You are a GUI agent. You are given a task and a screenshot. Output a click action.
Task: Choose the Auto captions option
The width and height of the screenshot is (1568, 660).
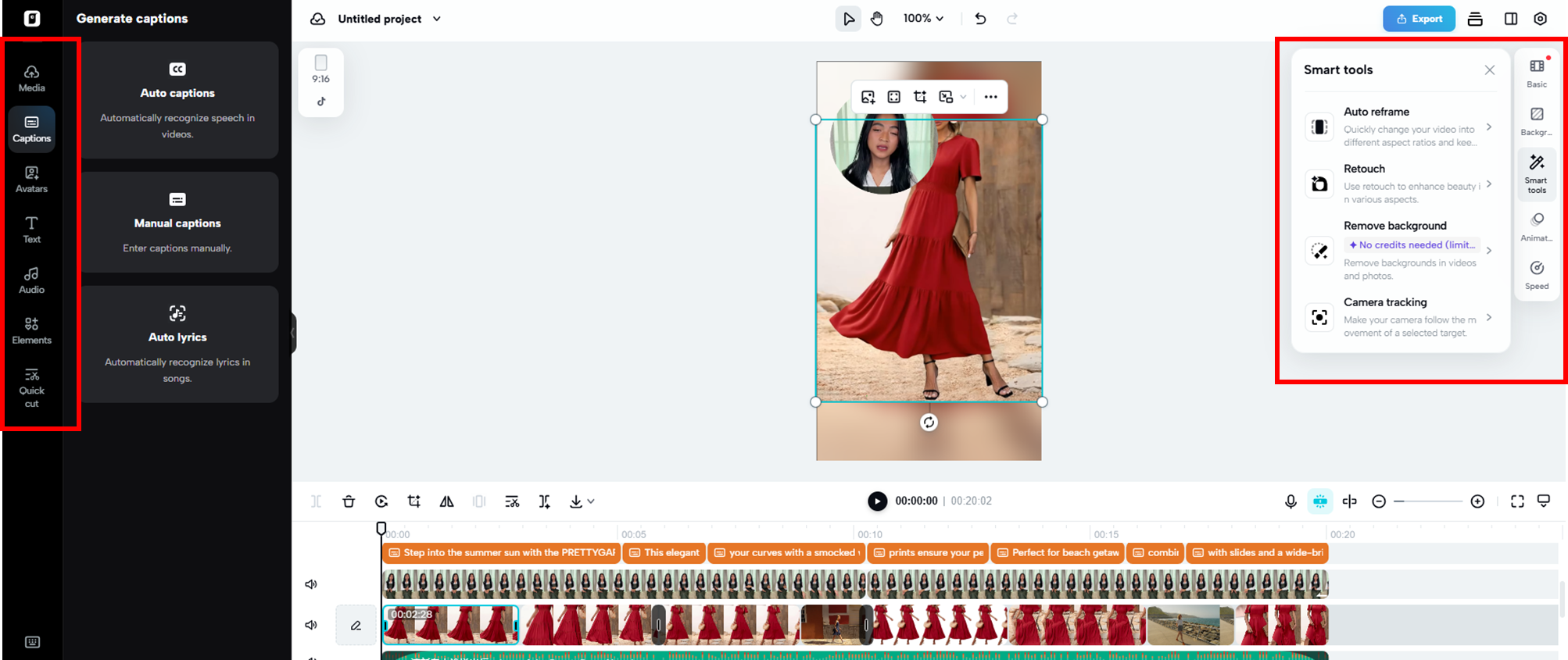[x=178, y=100]
